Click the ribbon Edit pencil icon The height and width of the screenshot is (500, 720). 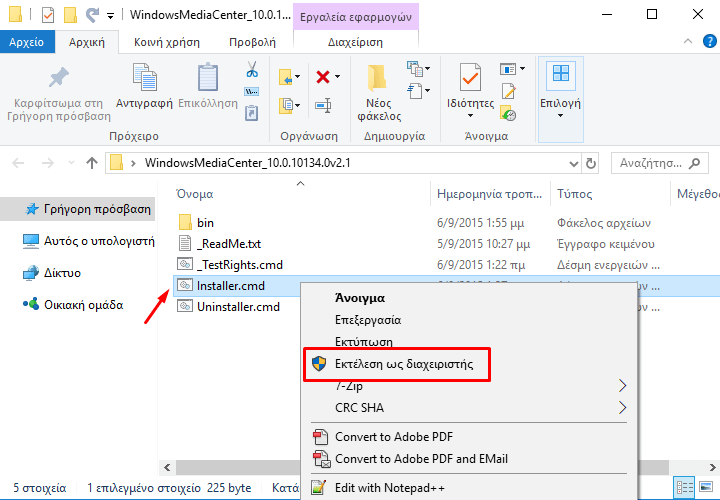coord(508,91)
